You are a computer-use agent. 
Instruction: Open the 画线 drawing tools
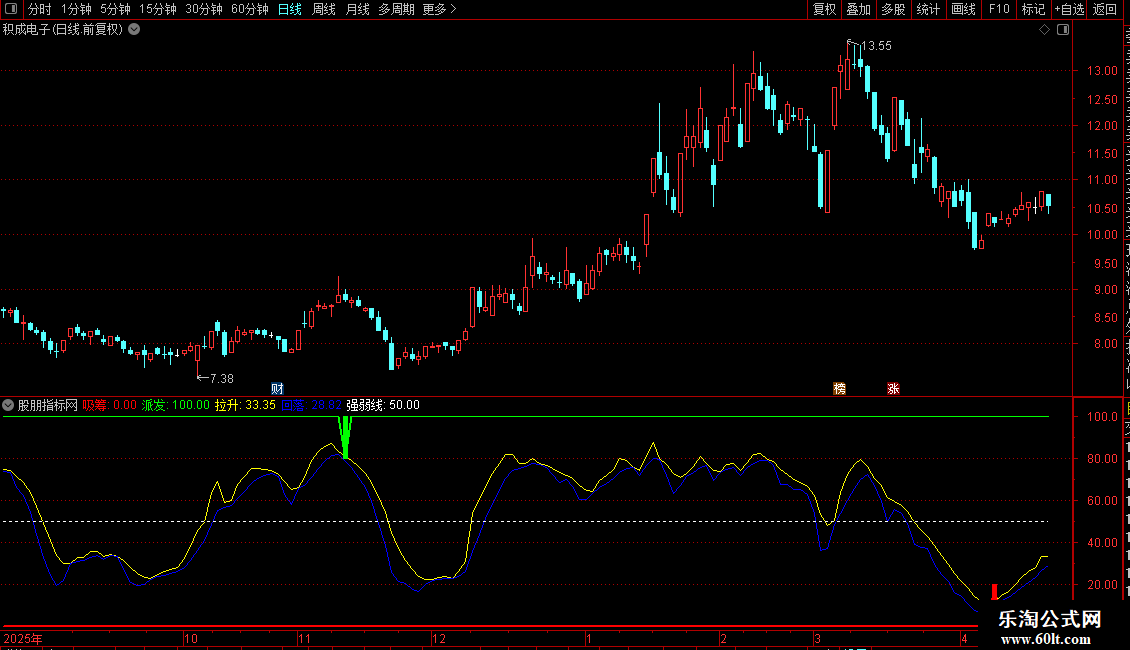click(963, 9)
